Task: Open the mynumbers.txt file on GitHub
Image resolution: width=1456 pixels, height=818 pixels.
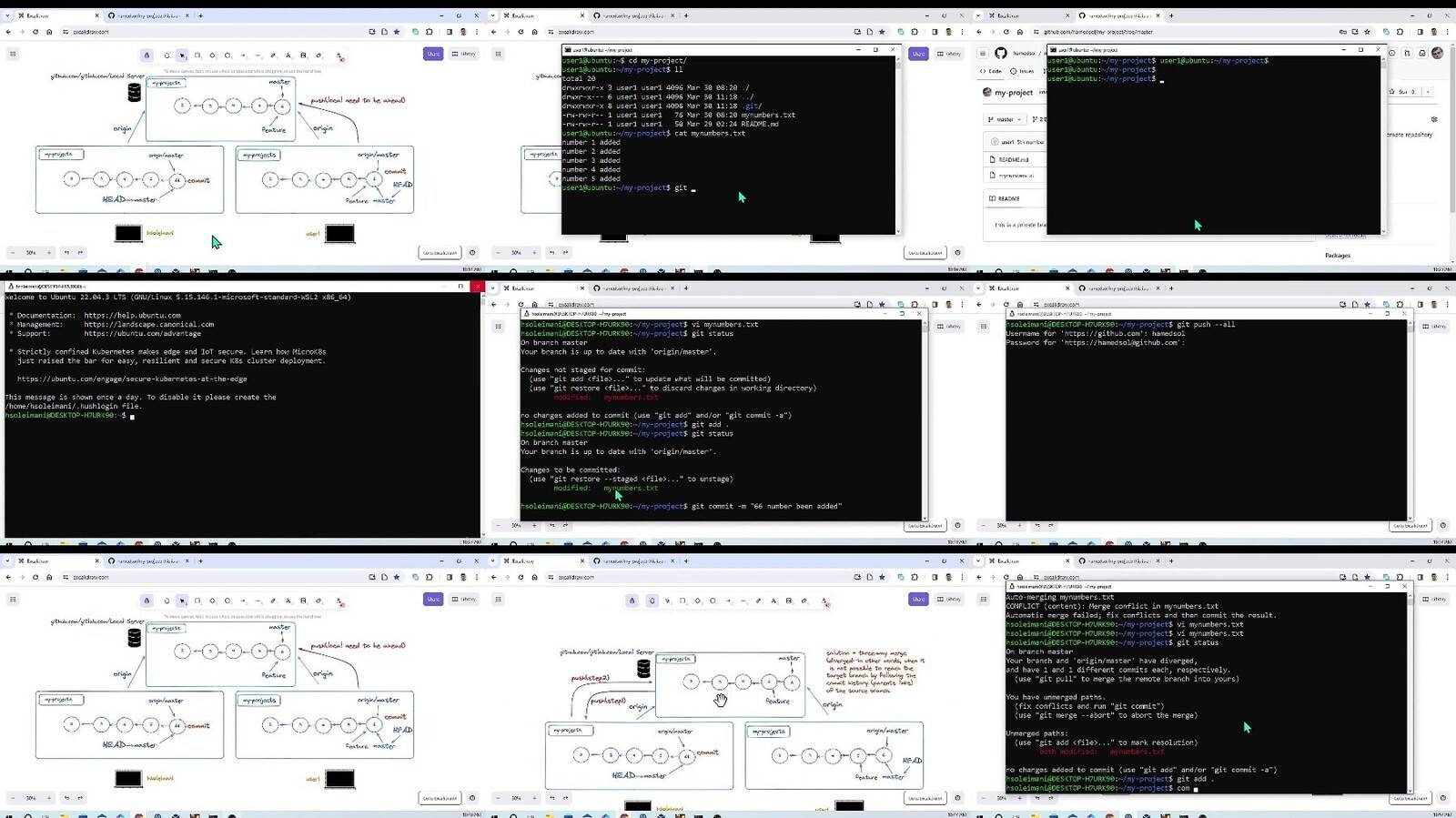Action: click(1016, 175)
